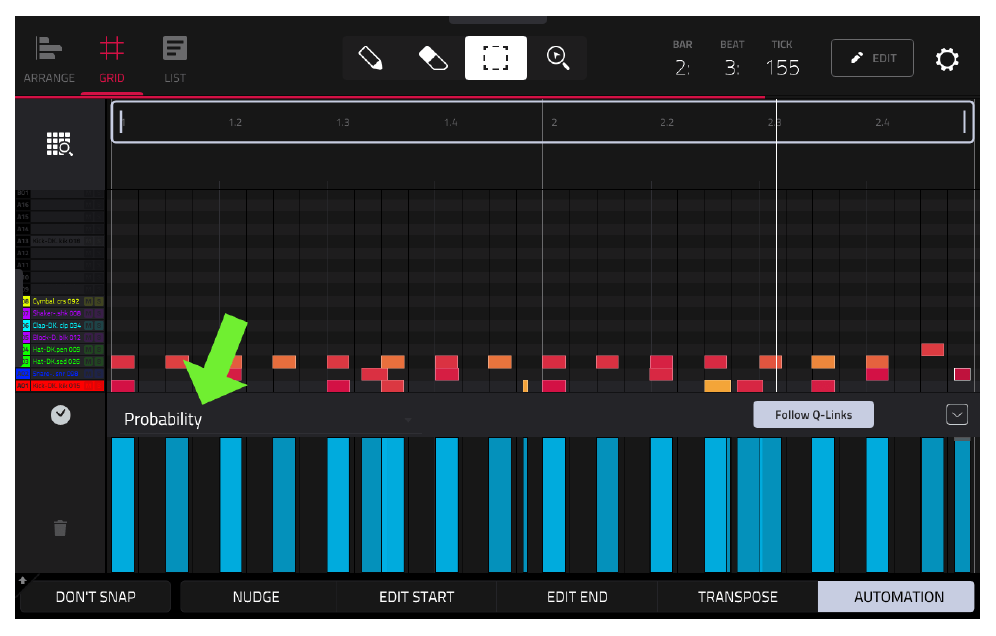Switch to the LIST view
Image resolution: width=996 pixels, height=636 pixels.
coord(175,60)
